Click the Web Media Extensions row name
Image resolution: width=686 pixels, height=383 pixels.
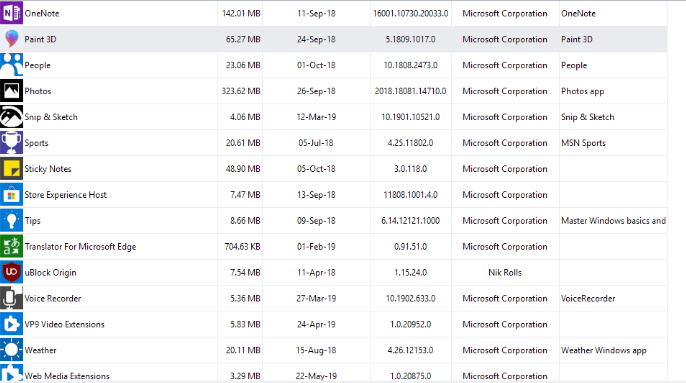pyautogui.click(x=67, y=376)
